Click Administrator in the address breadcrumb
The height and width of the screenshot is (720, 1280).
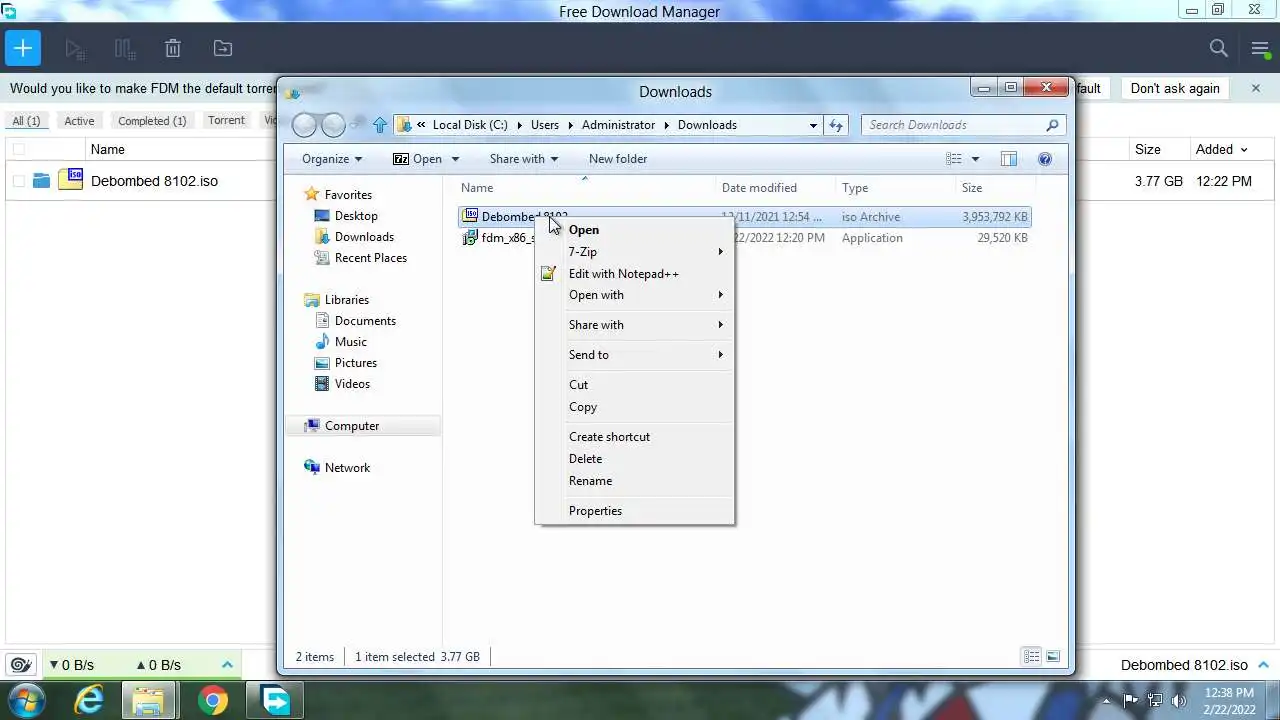[x=618, y=125]
